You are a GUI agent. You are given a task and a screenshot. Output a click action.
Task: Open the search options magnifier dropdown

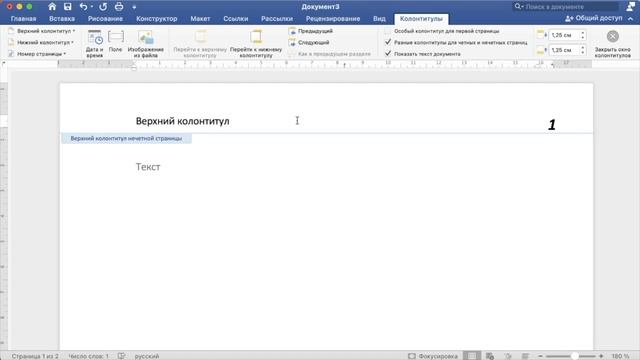[519, 7]
